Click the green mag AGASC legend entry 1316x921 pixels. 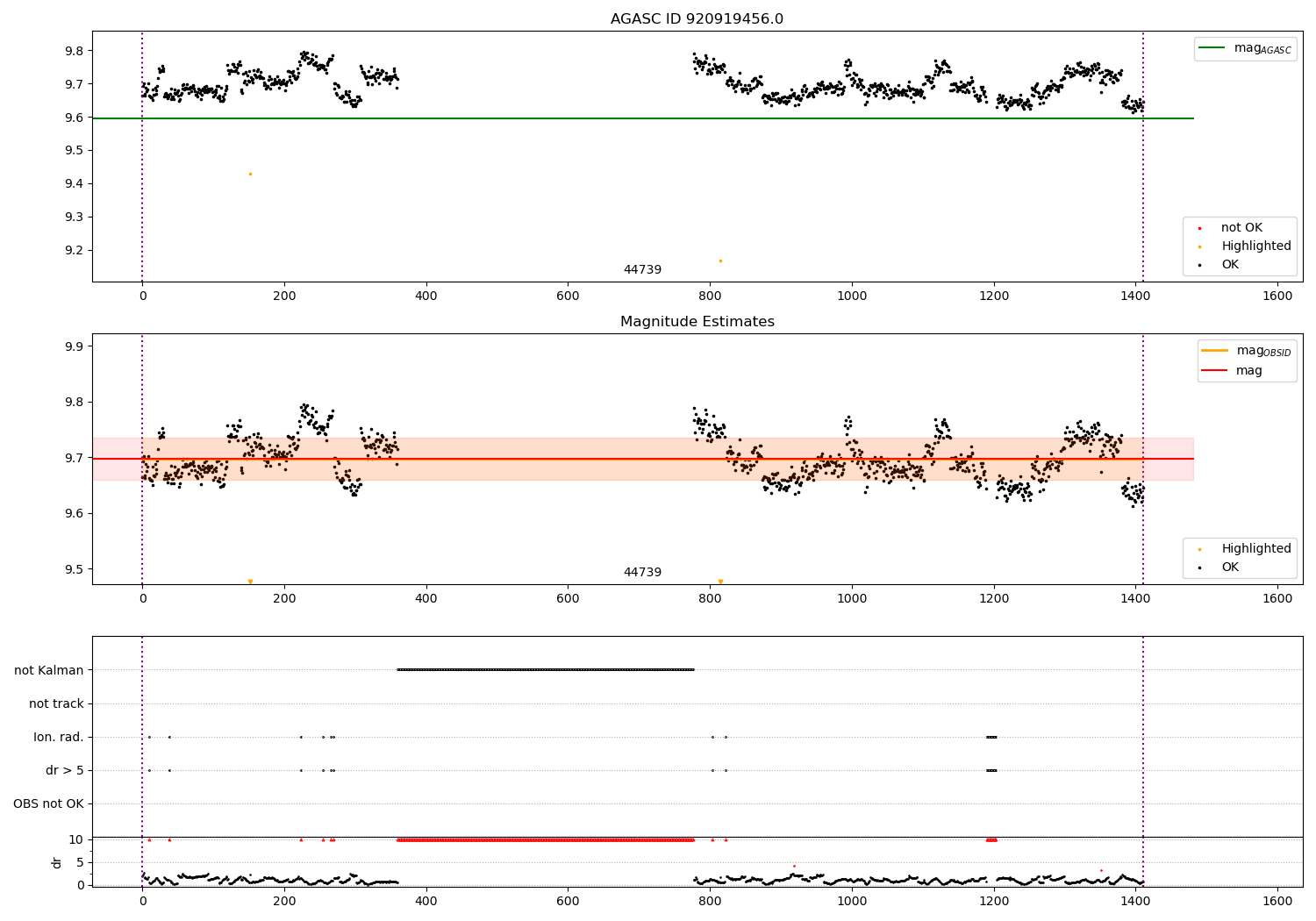(x=1245, y=48)
